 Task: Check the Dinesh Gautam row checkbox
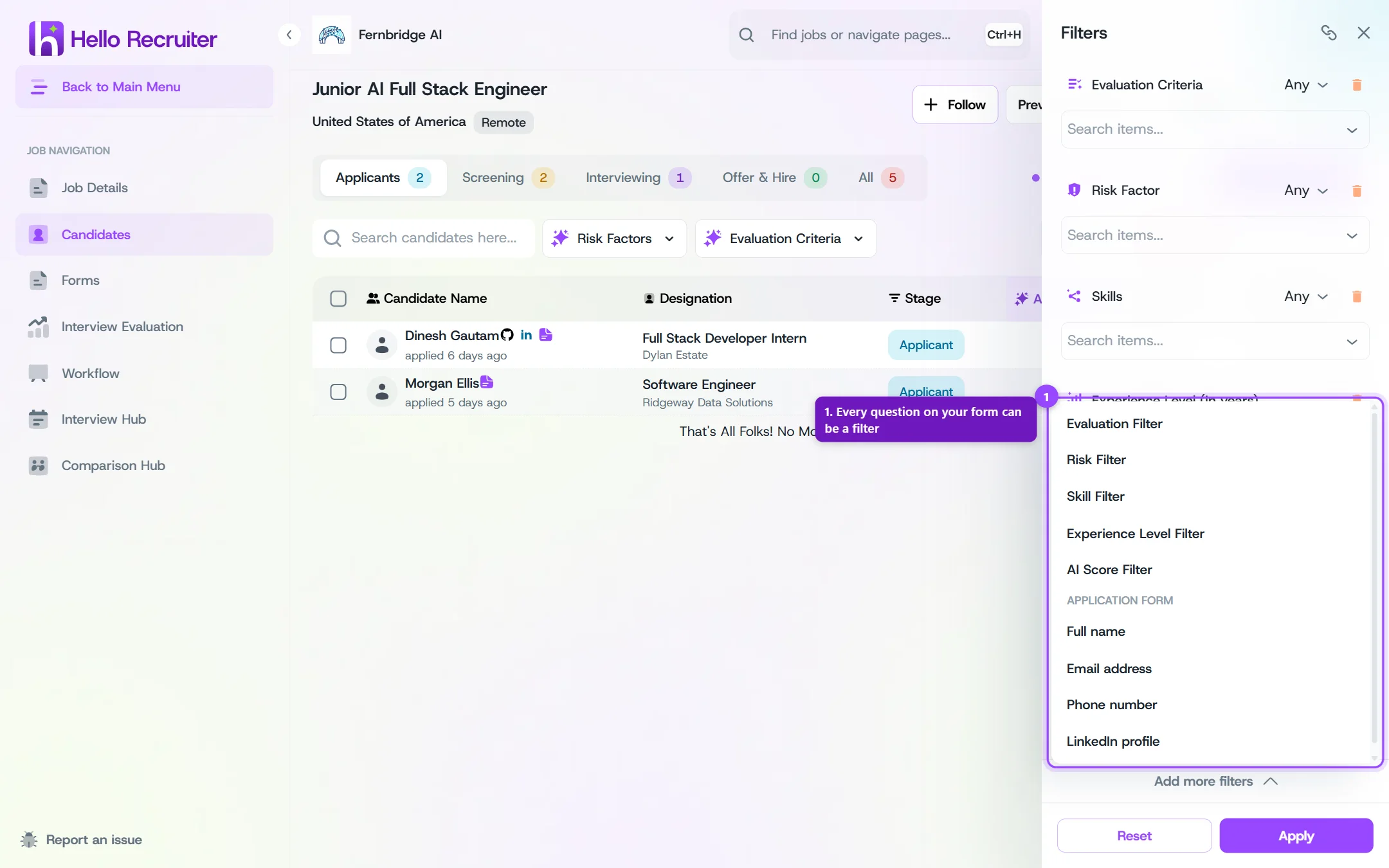click(338, 345)
